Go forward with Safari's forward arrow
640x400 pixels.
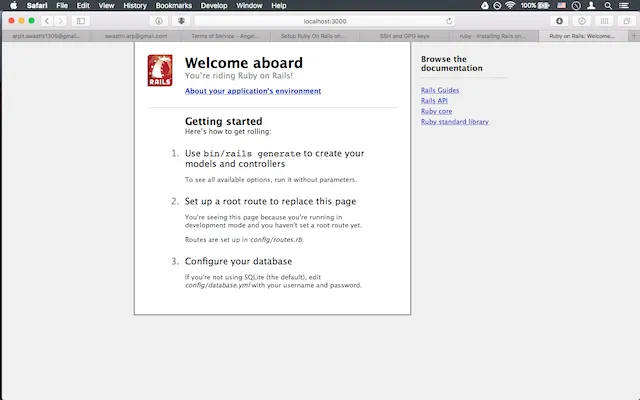point(60,21)
